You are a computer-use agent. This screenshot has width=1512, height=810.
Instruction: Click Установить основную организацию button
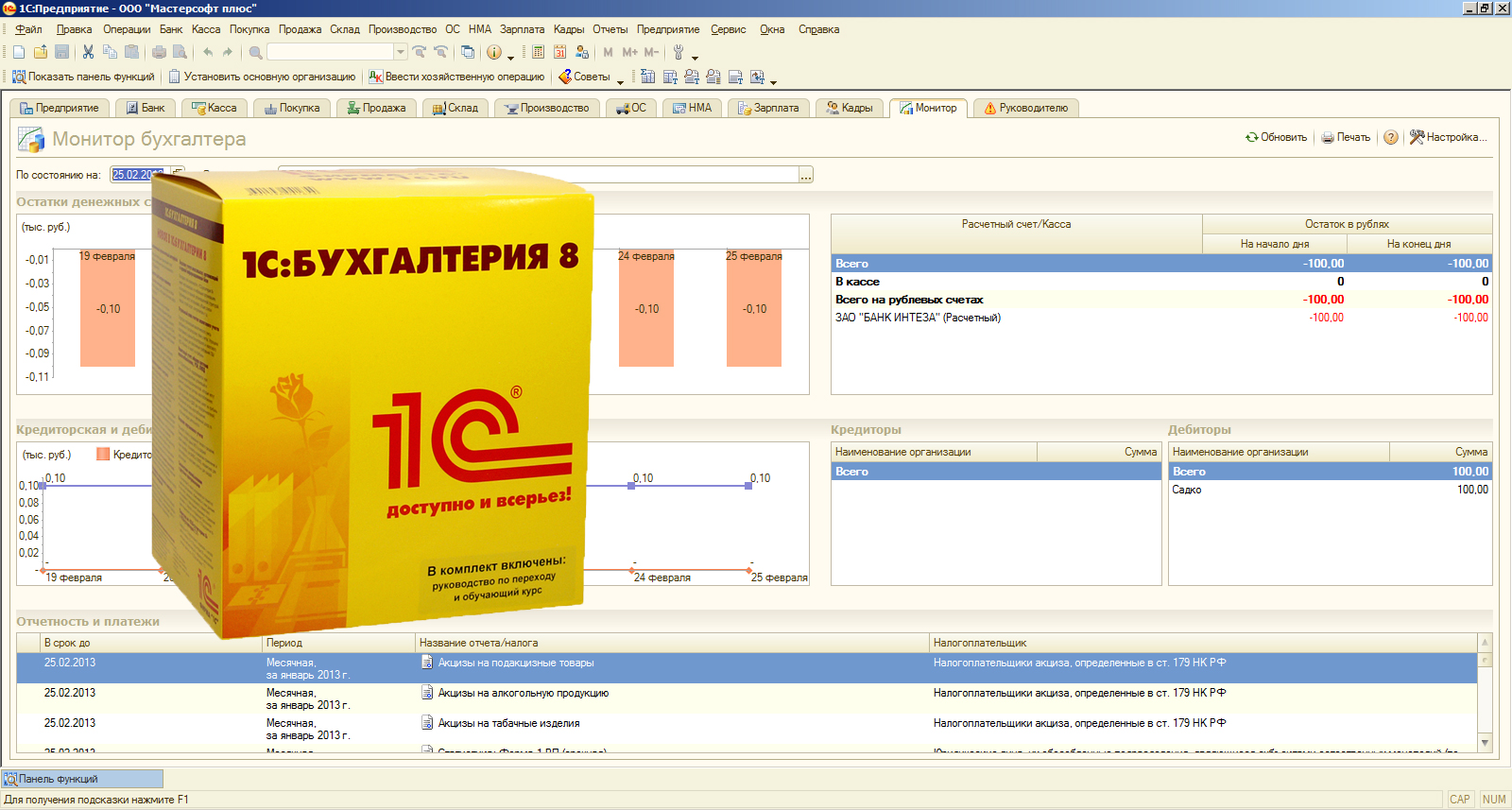[x=262, y=77]
